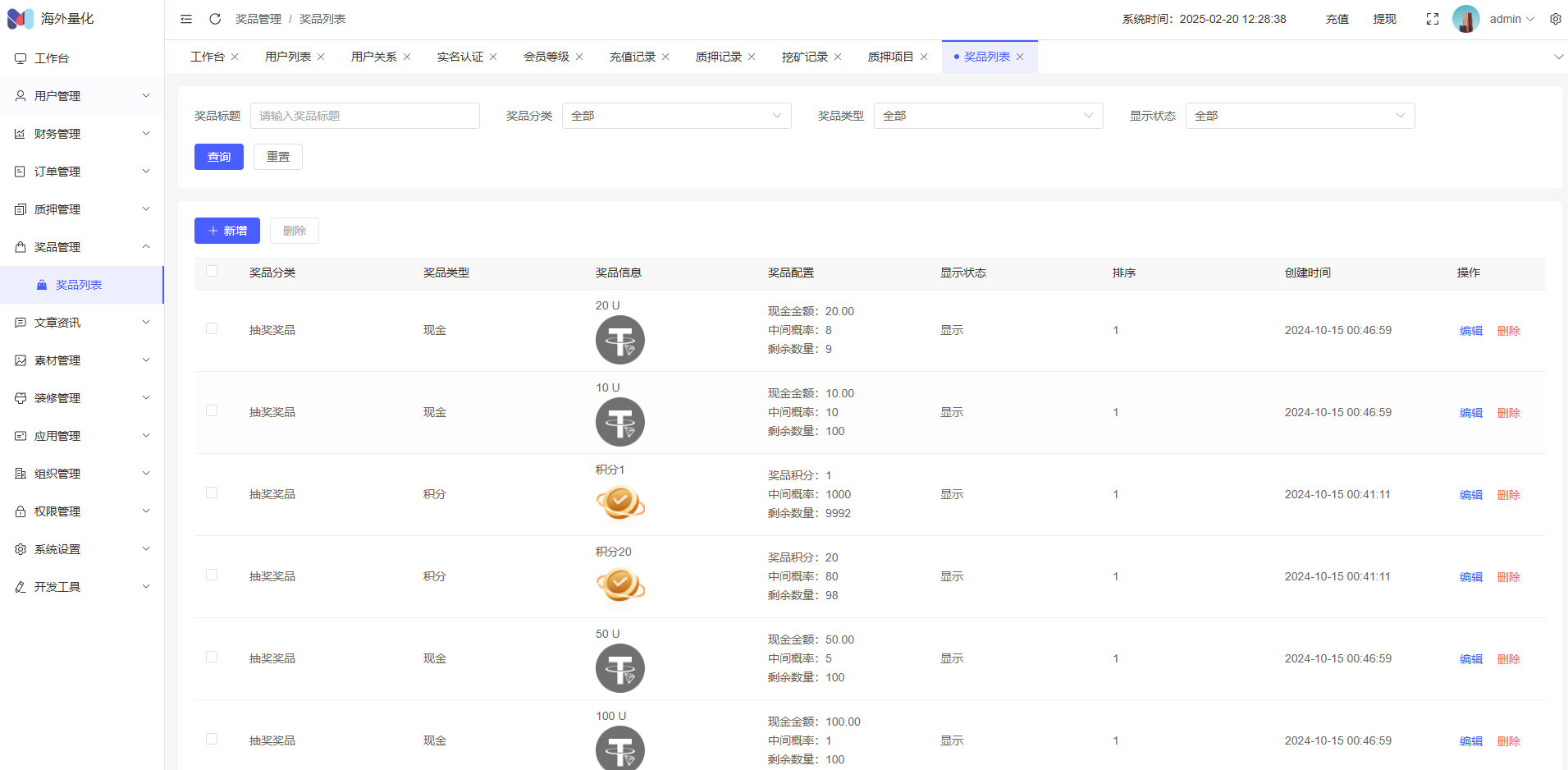Check the checkbox for the 20 U row
The image size is (1568, 770).
(x=212, y=329)
